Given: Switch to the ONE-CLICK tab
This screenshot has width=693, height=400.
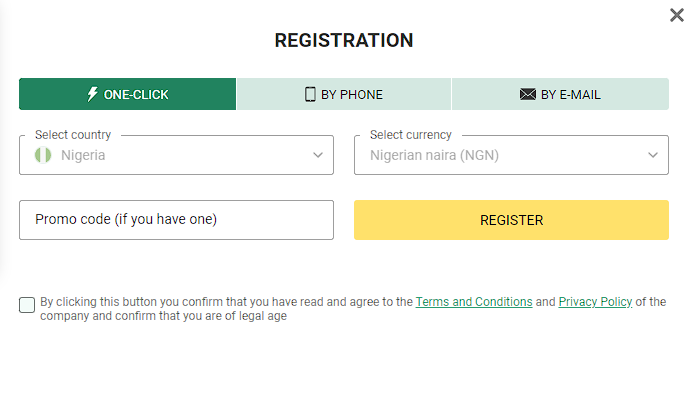Looking at the screenshot, I should (128, 94).
